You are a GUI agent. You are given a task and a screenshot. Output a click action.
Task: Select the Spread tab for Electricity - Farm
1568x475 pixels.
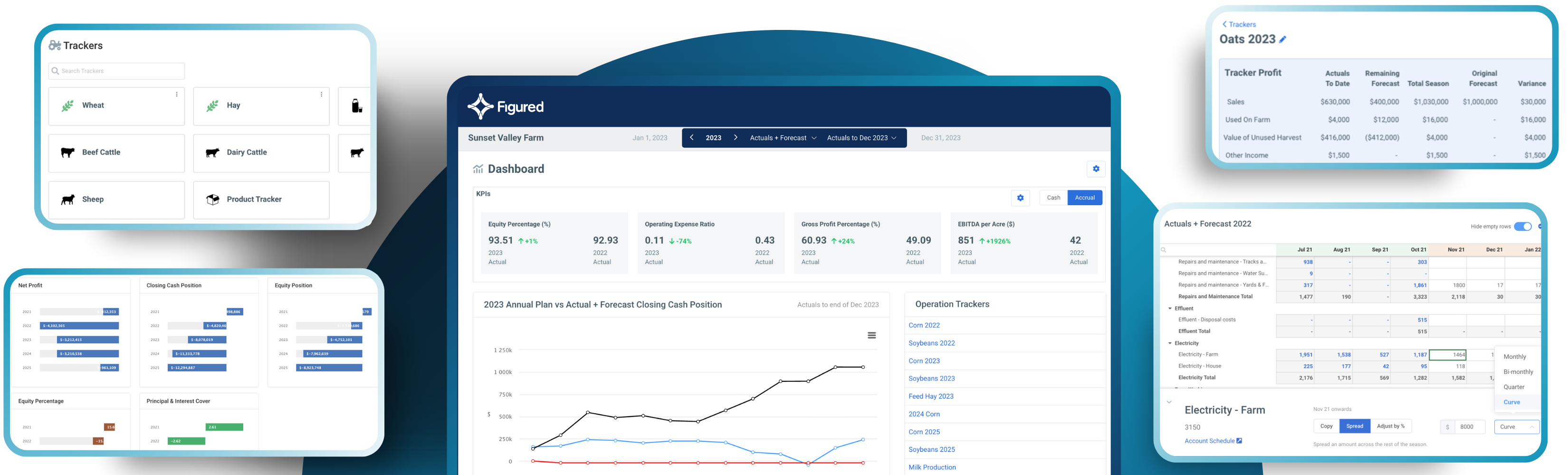coord(1354,427)
